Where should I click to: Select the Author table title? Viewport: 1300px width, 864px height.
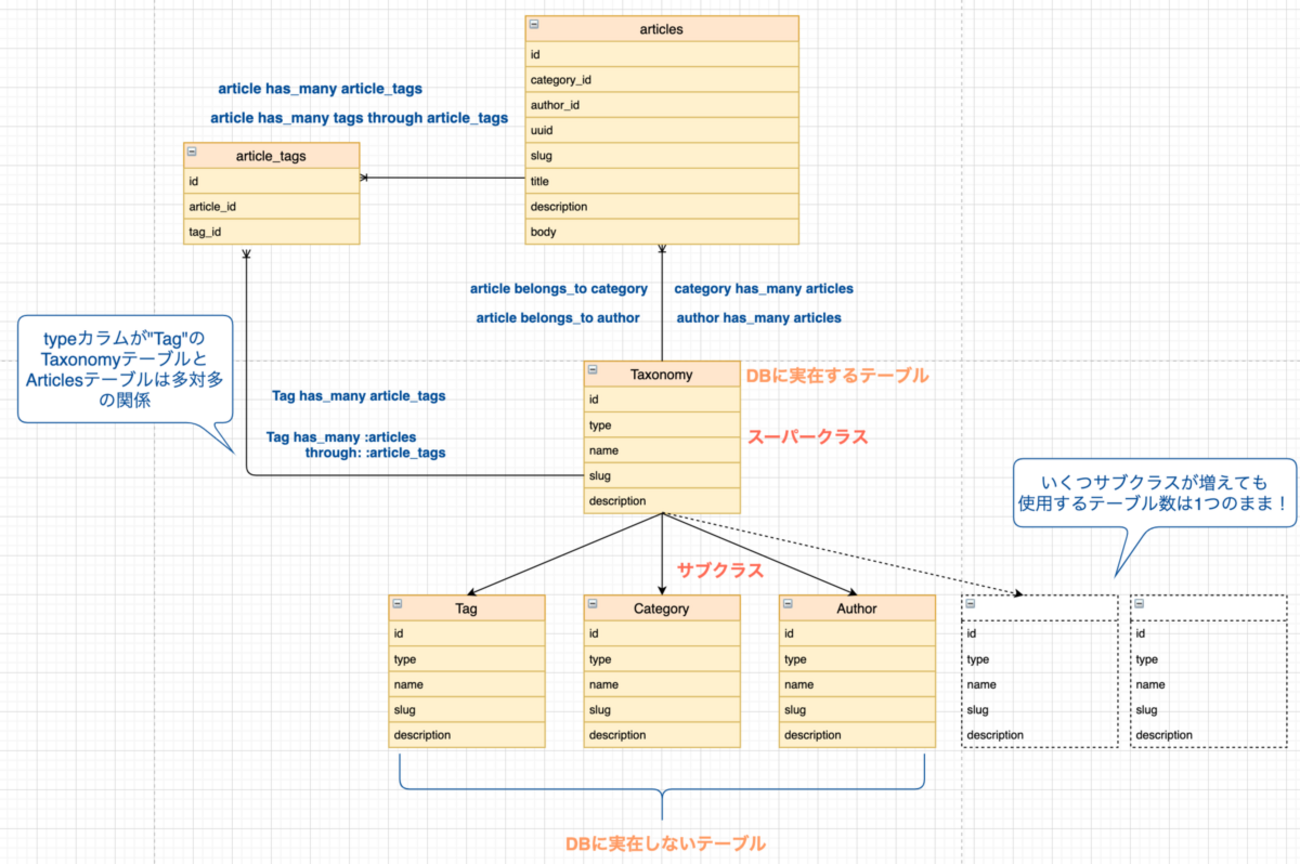coord(857,608)
